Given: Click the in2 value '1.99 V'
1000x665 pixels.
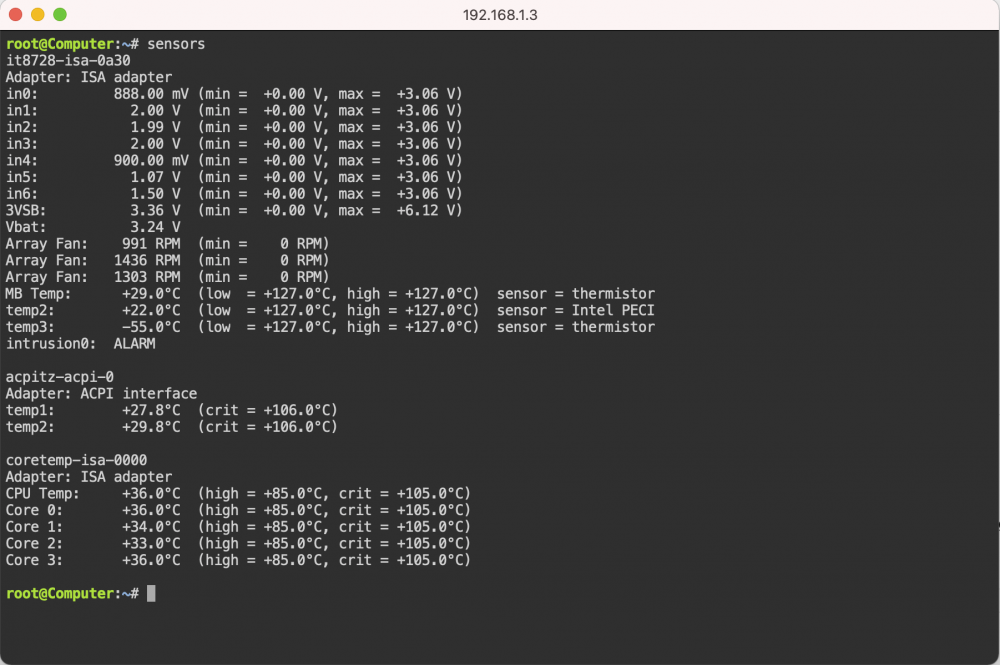Looking at the screenshot, I should 156,127.
